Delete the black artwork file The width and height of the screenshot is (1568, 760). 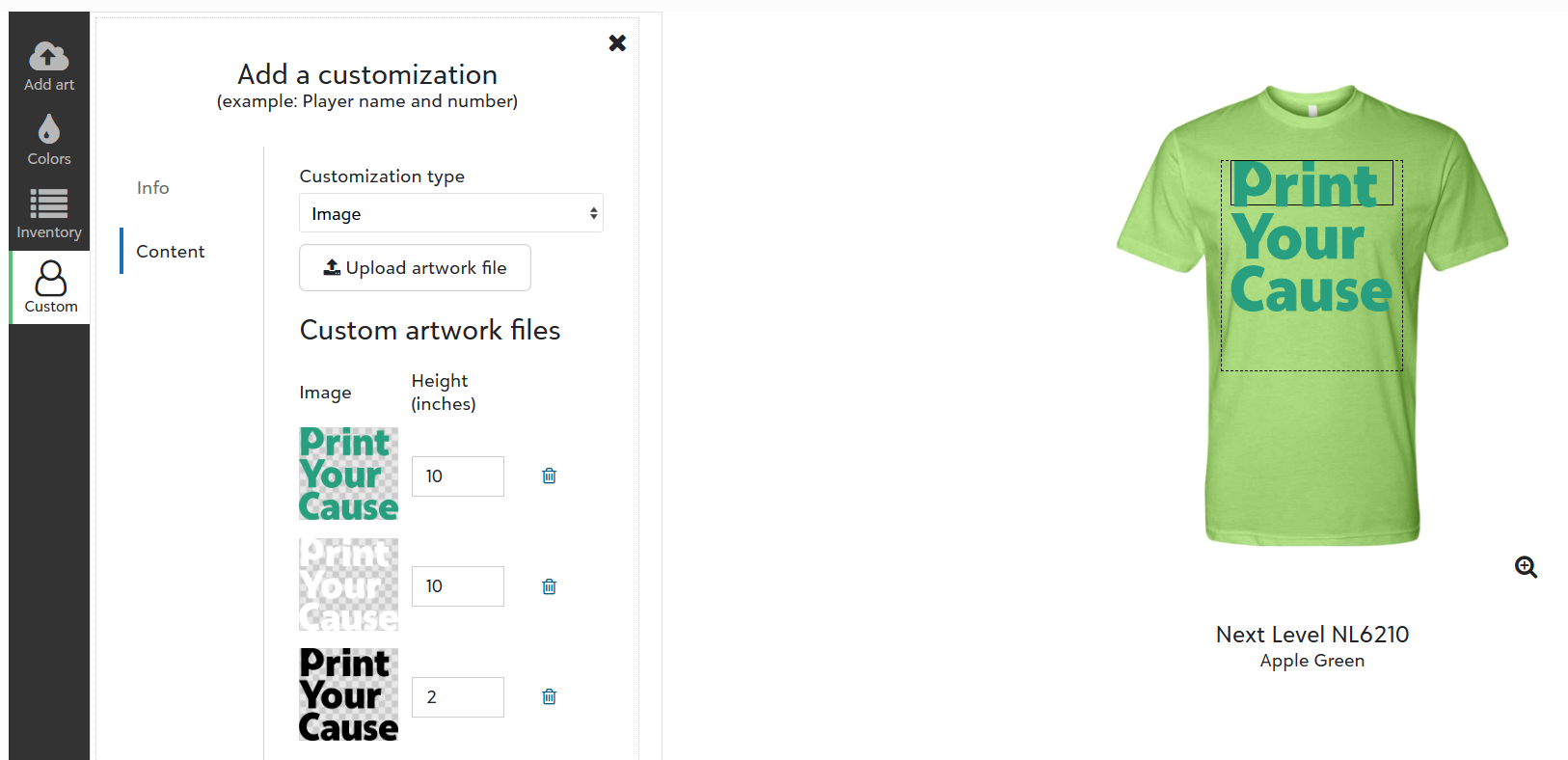(x=549, y=696)
